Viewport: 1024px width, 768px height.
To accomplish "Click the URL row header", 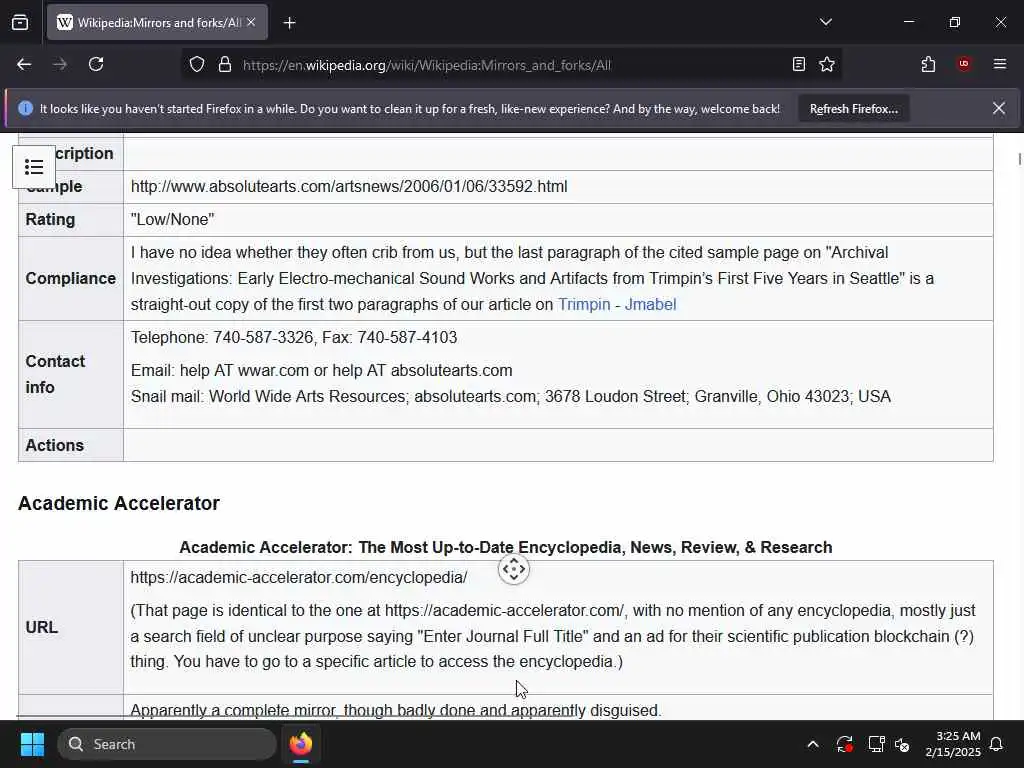I will tap(71, 627).
